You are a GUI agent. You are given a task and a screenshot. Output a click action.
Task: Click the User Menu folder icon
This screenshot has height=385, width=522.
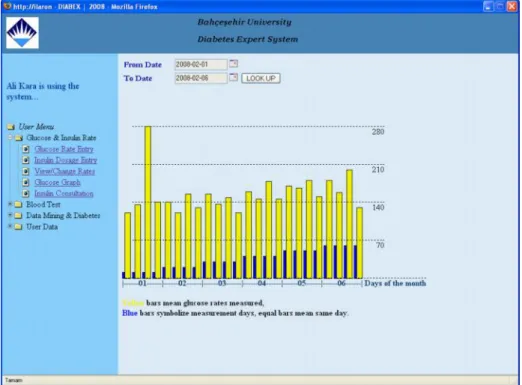[x=11, y=127]
